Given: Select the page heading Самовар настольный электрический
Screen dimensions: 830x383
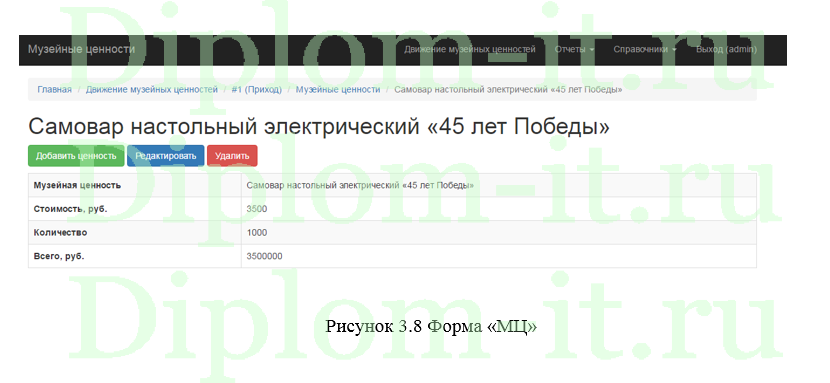Looking at the screenshot, I should (x=319, y=127).
